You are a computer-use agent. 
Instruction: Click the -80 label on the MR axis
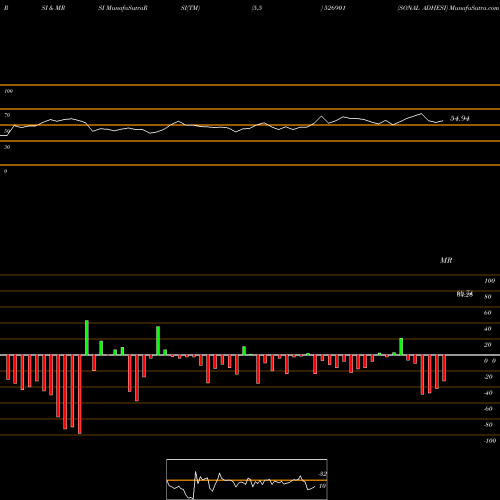488,425
